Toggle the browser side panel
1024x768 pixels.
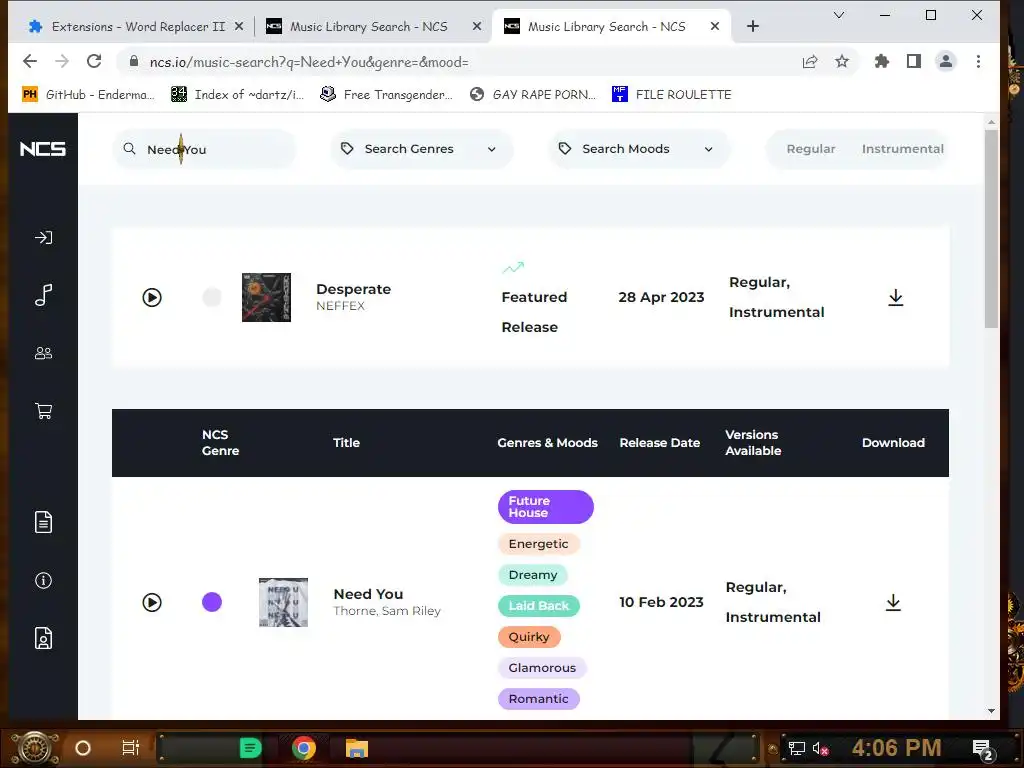coord(914,61)
